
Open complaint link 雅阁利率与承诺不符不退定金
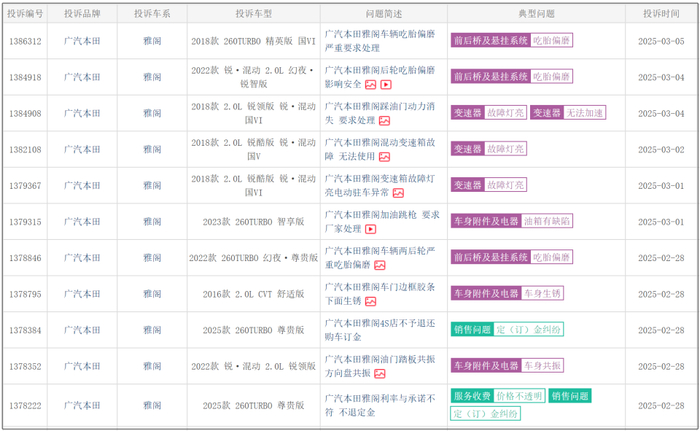pos(380,405)
